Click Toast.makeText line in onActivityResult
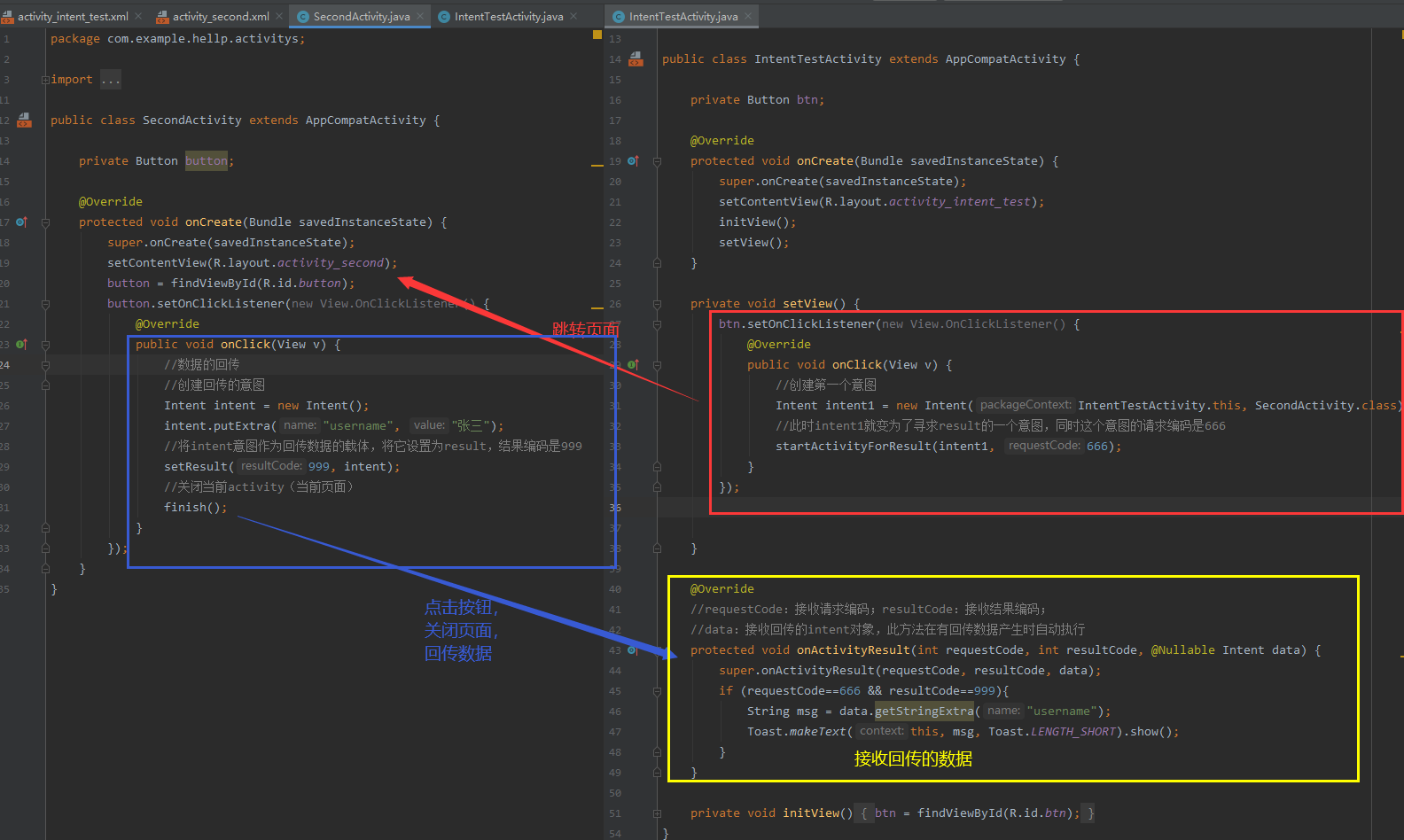The image size is (1404, 840). [963, 732]
